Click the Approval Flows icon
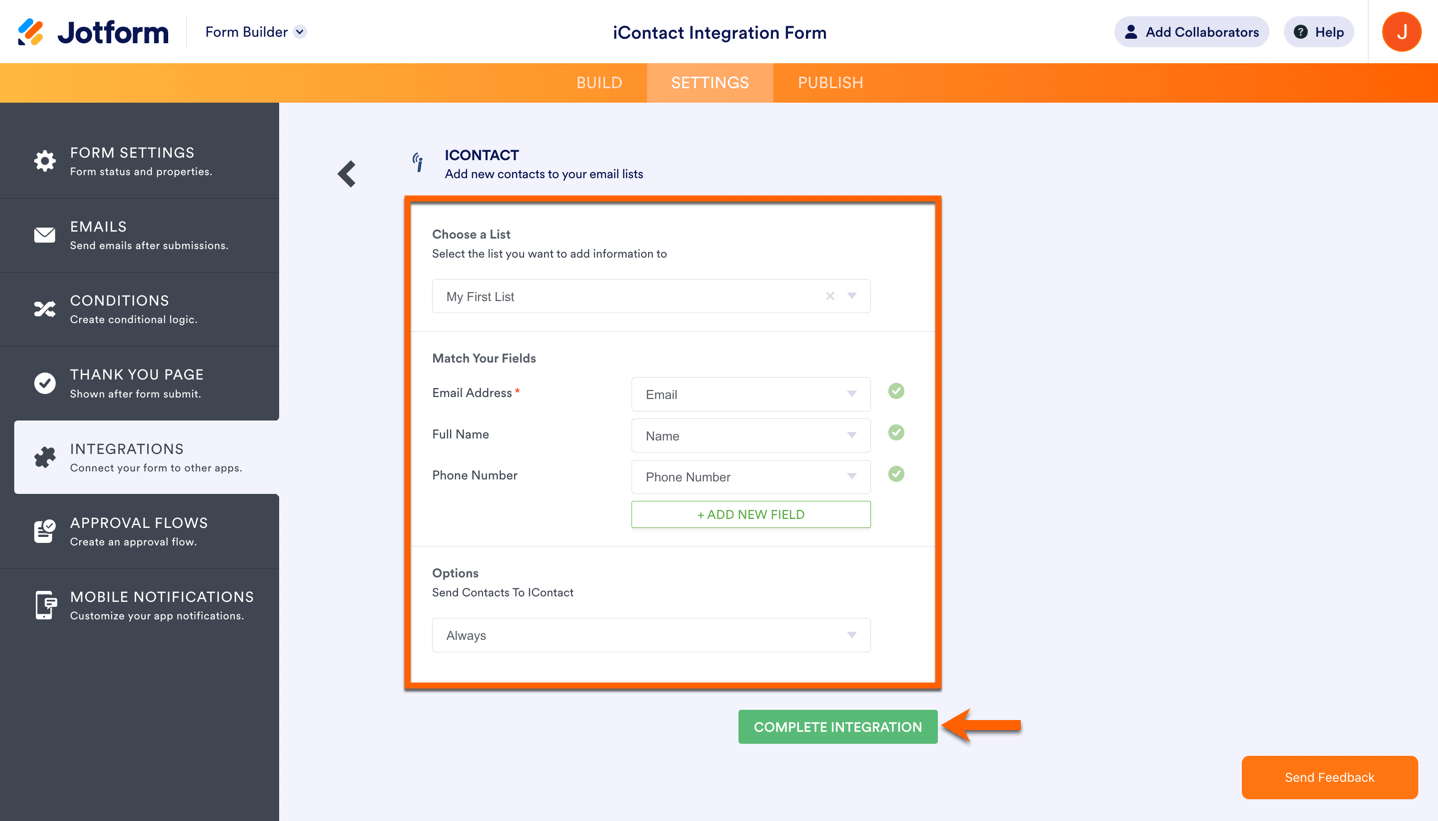 (45, 531)
